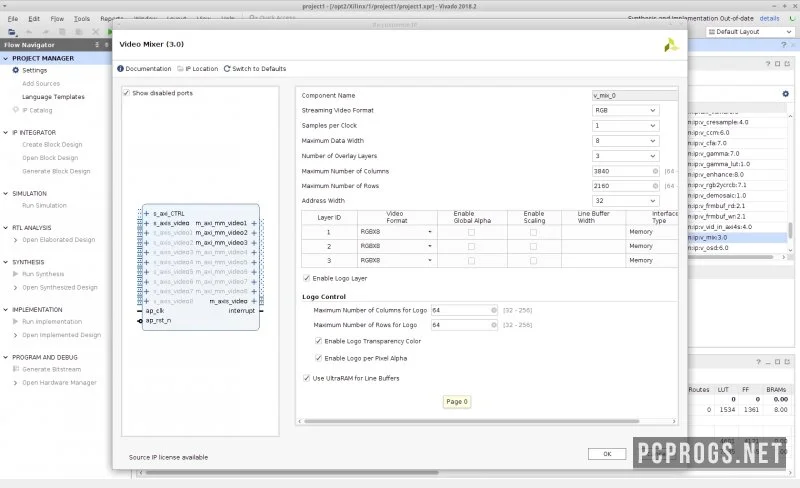800x488 pixels.
Task: Click the Xilinx logo in dialog header
Action: click(671, 45)
